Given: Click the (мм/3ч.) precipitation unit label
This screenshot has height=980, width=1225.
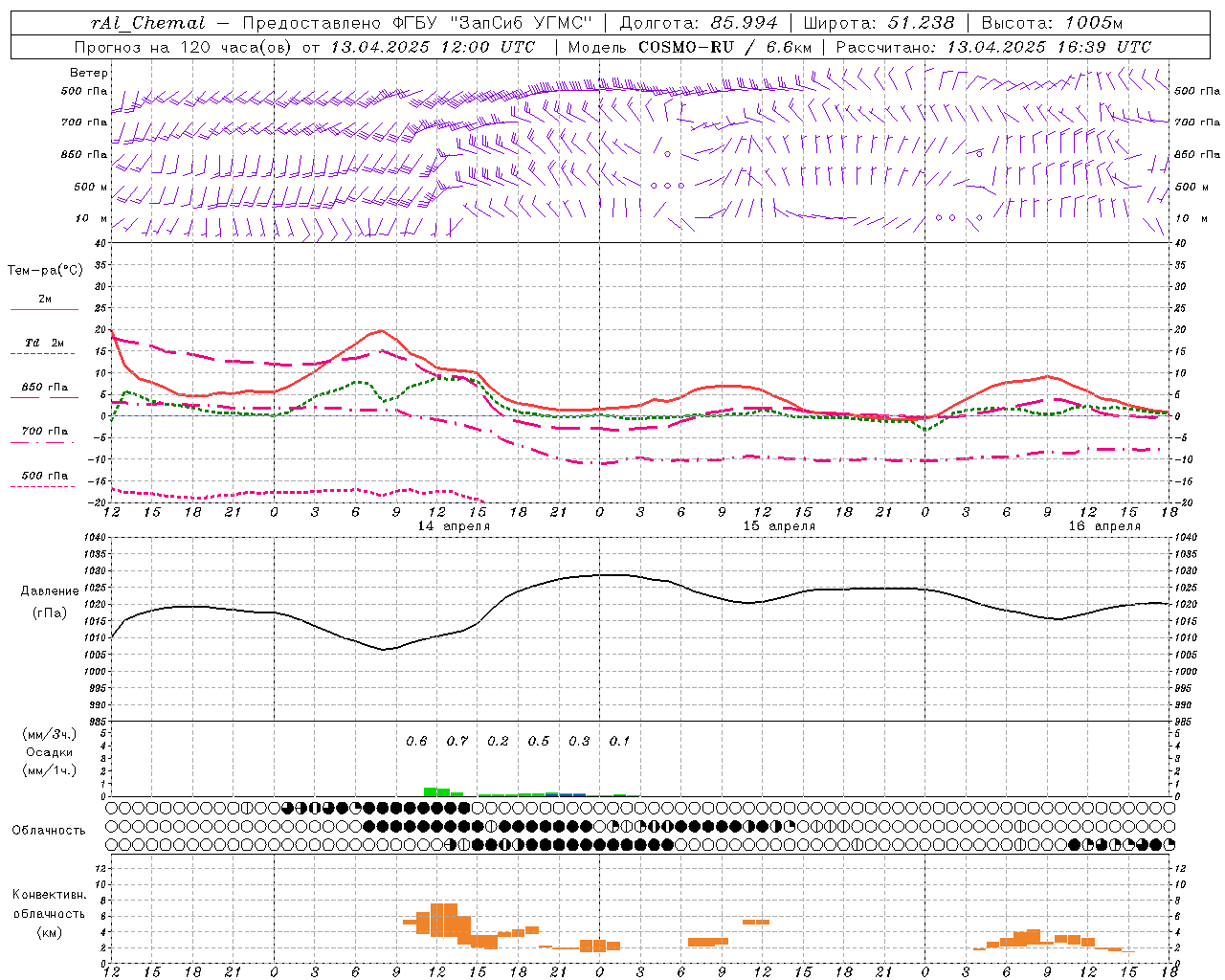Looking at the screenshot, I should pyautogui.click(x=49, y=734).
